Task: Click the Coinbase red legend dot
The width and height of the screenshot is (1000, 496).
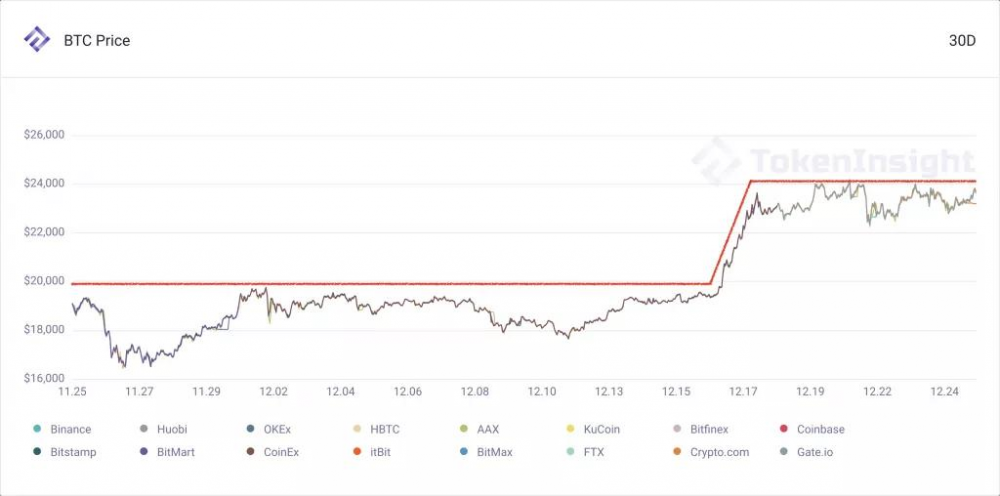Action: click(x=784, y=429)
